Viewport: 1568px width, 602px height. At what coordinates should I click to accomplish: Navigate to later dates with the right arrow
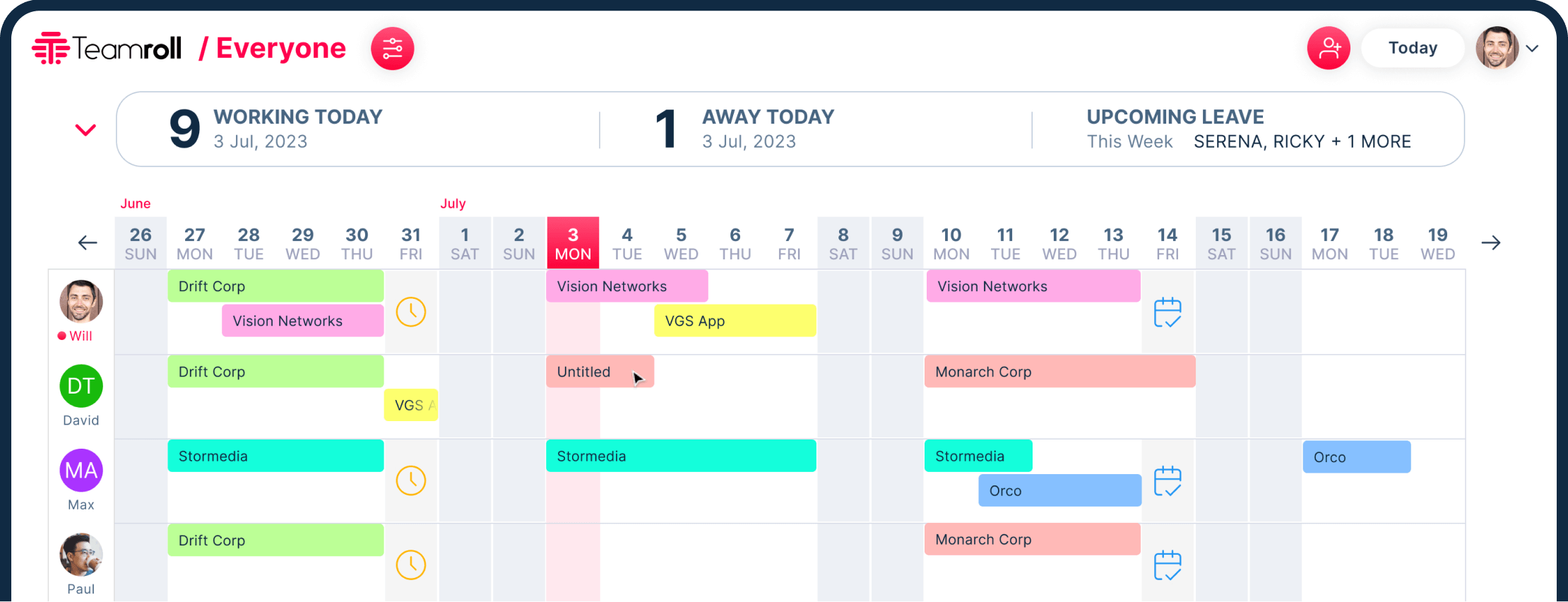point(1491,242)
